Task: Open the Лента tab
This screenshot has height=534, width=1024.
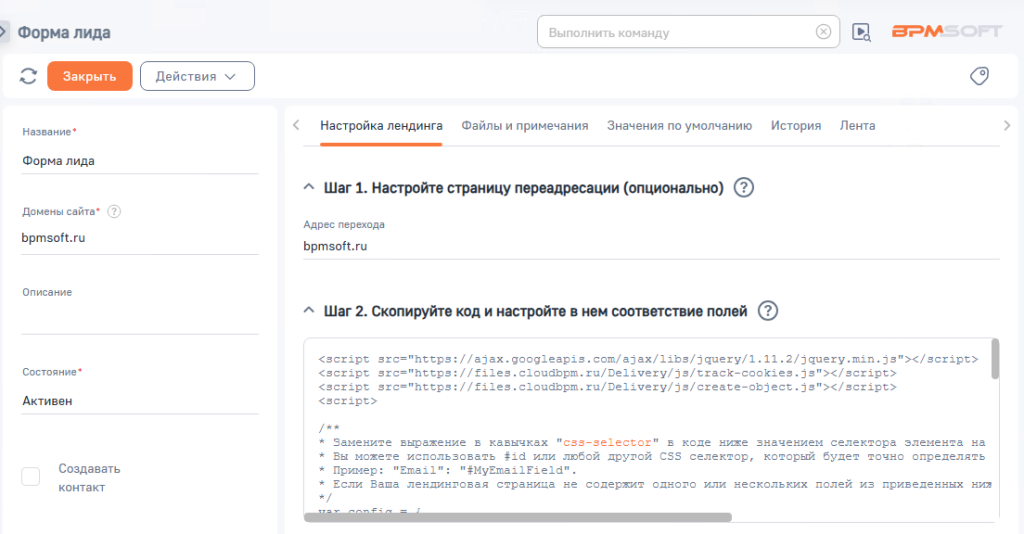Action: tap(857, 125)
